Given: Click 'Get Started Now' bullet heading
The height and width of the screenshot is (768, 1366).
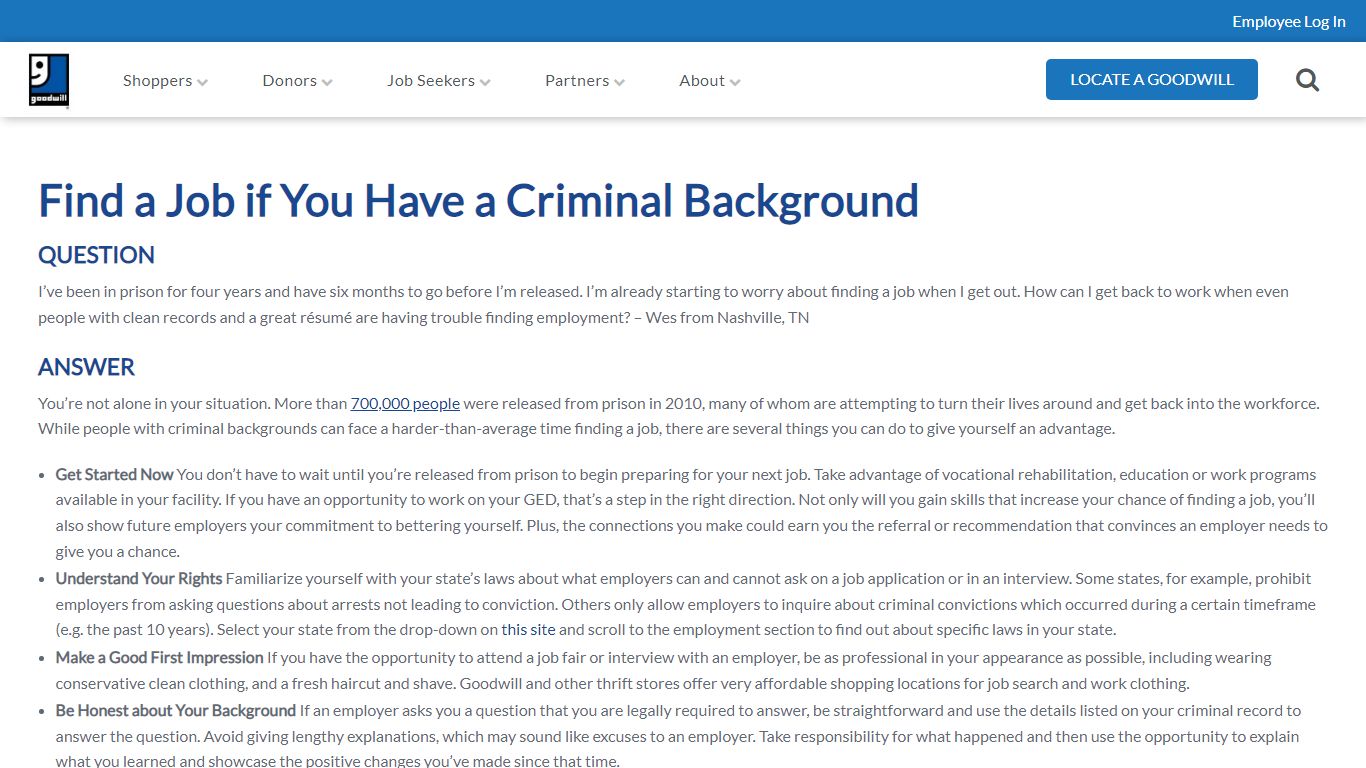Looking at the screenshot, I should pyautogui.click(x=115, y=474).
